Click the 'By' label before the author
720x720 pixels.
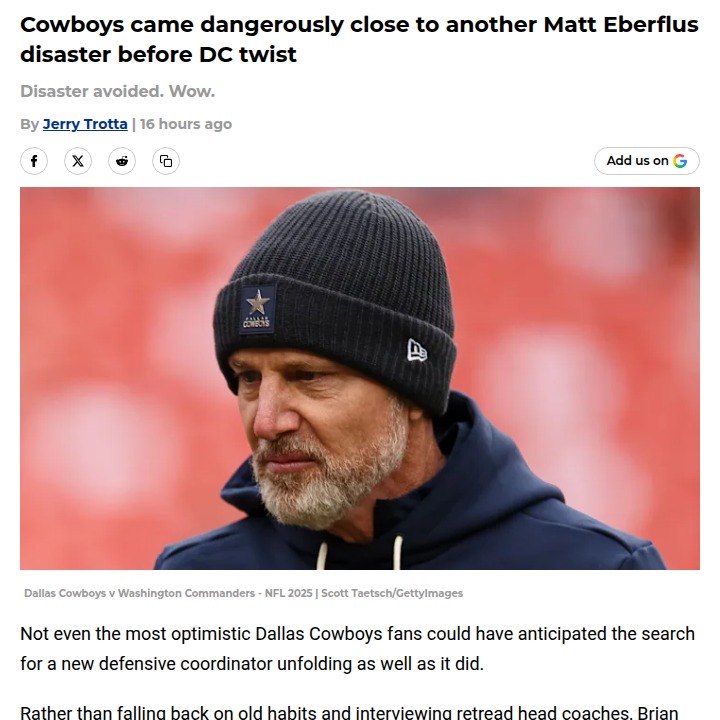(29, 124)
